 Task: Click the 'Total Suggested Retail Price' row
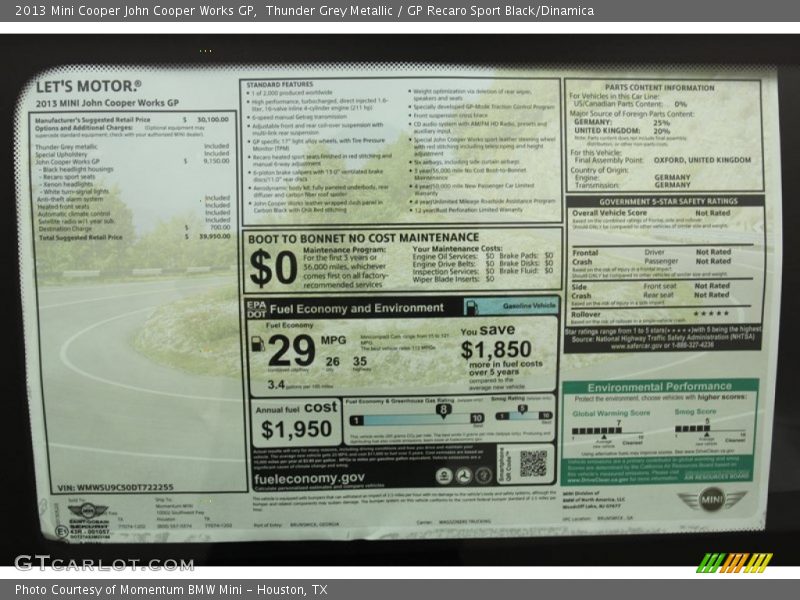[135, 237]
